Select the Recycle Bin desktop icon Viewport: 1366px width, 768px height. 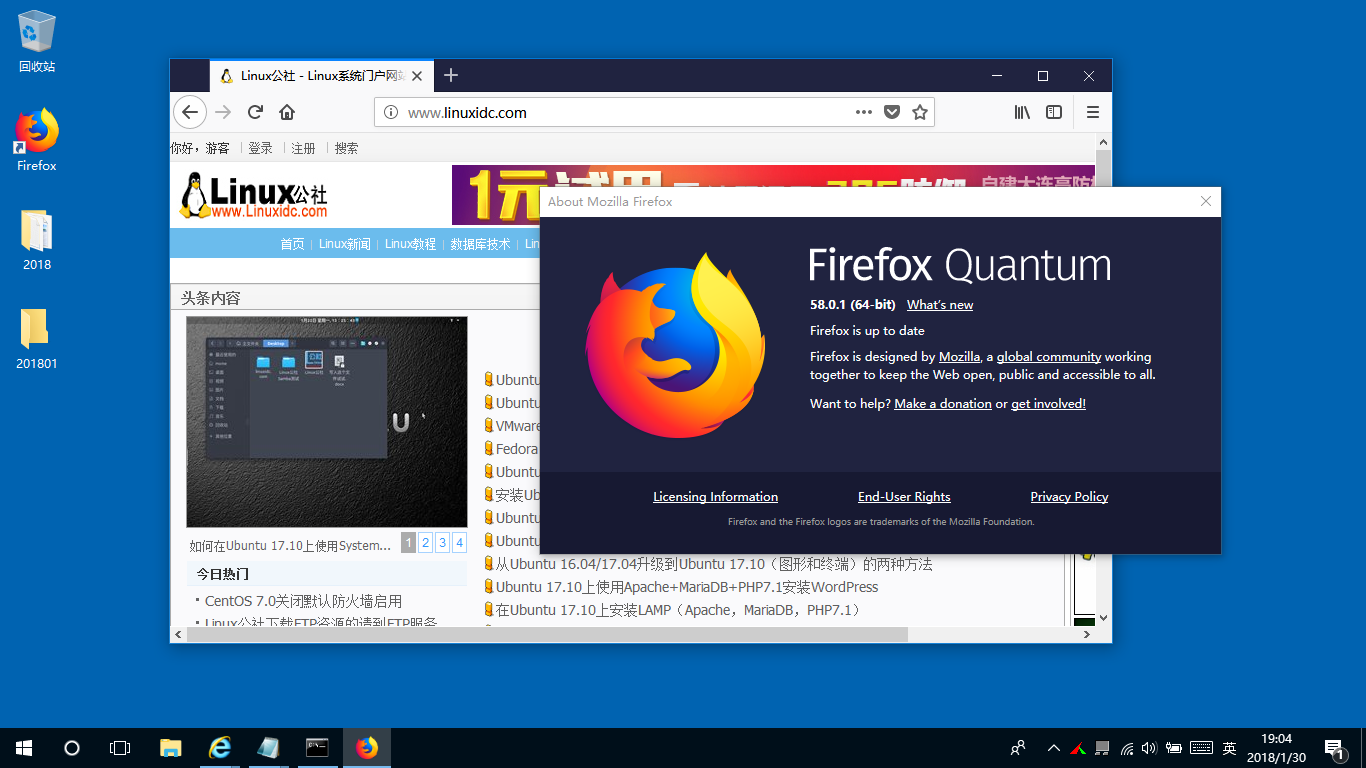(37, 42)
